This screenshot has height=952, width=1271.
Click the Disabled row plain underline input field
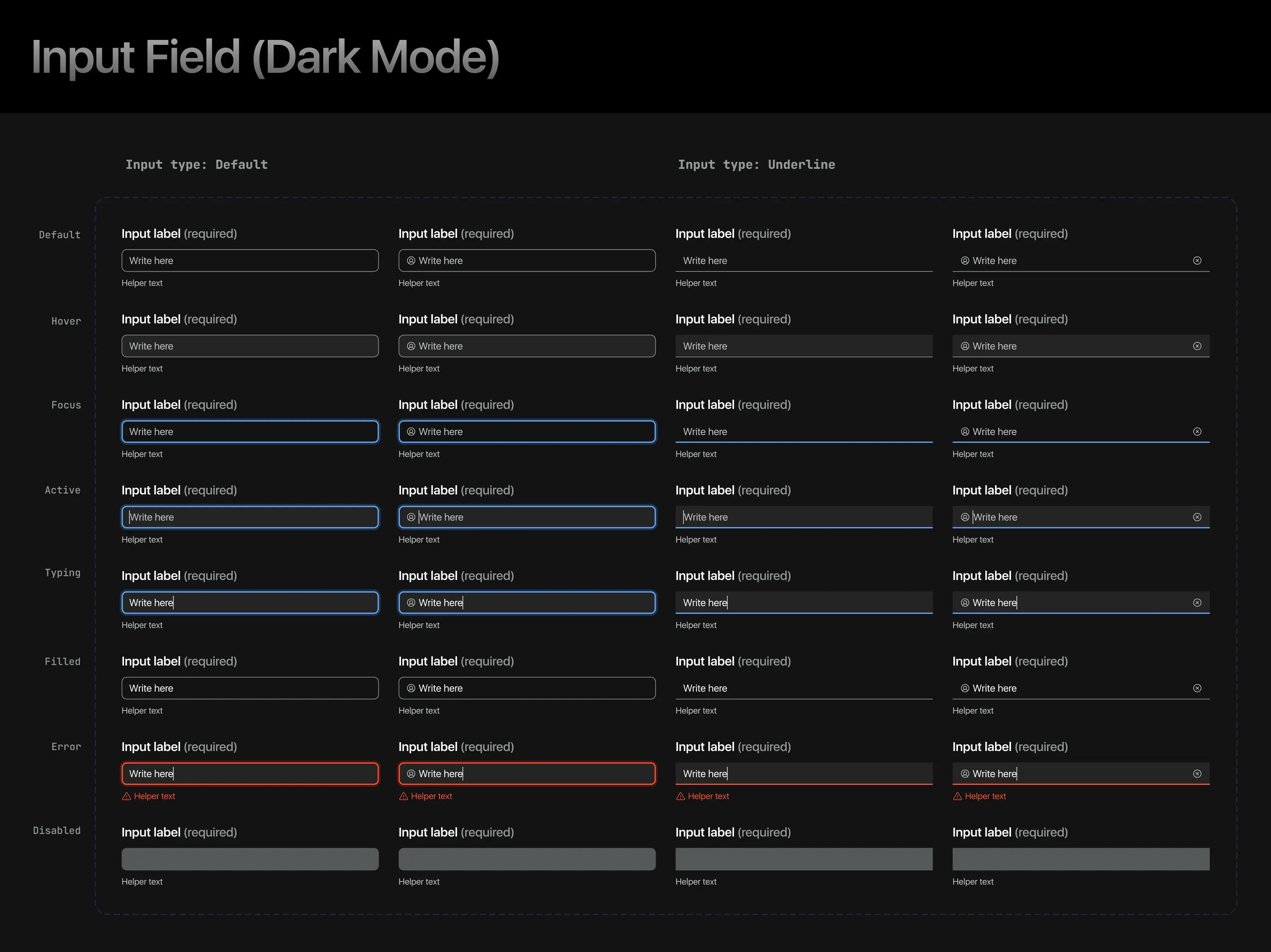(x=804, y=859)
